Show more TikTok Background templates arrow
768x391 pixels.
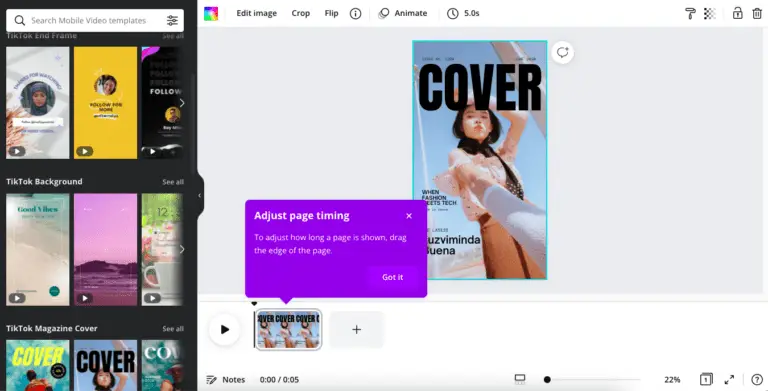(182, 249)
